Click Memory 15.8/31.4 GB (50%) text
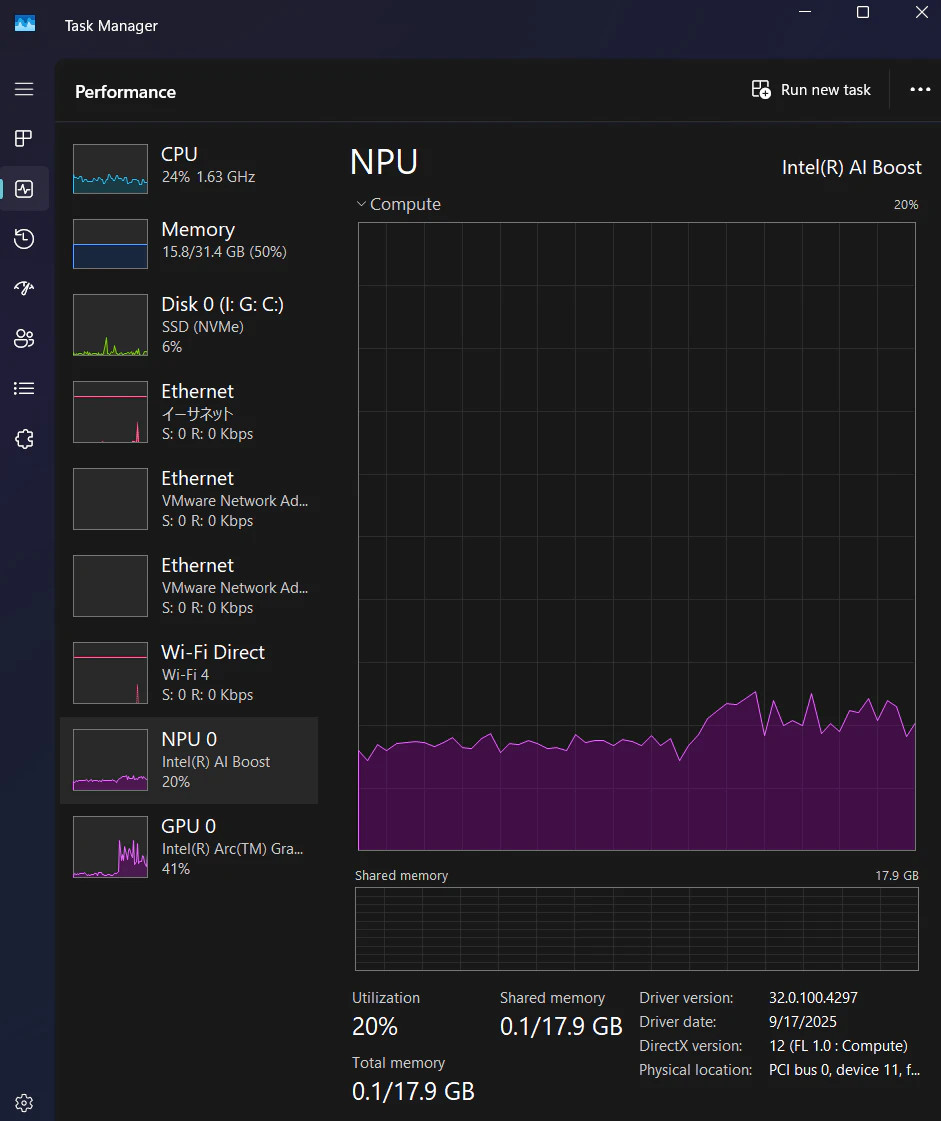 pos(224,252)
